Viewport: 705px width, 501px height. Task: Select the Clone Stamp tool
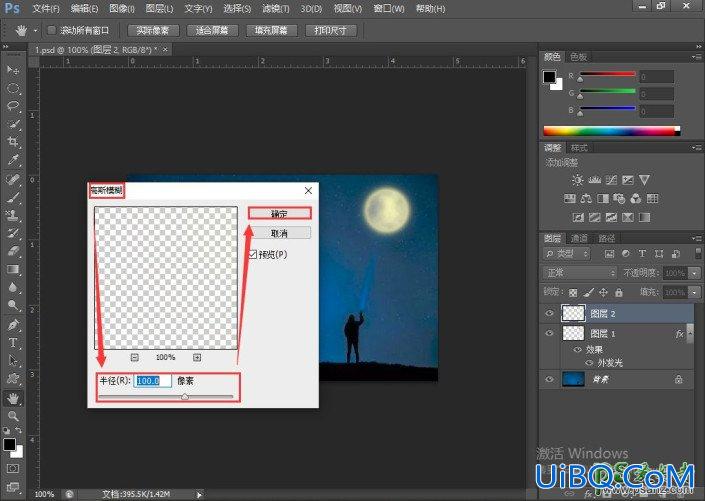tap(13, 215)
